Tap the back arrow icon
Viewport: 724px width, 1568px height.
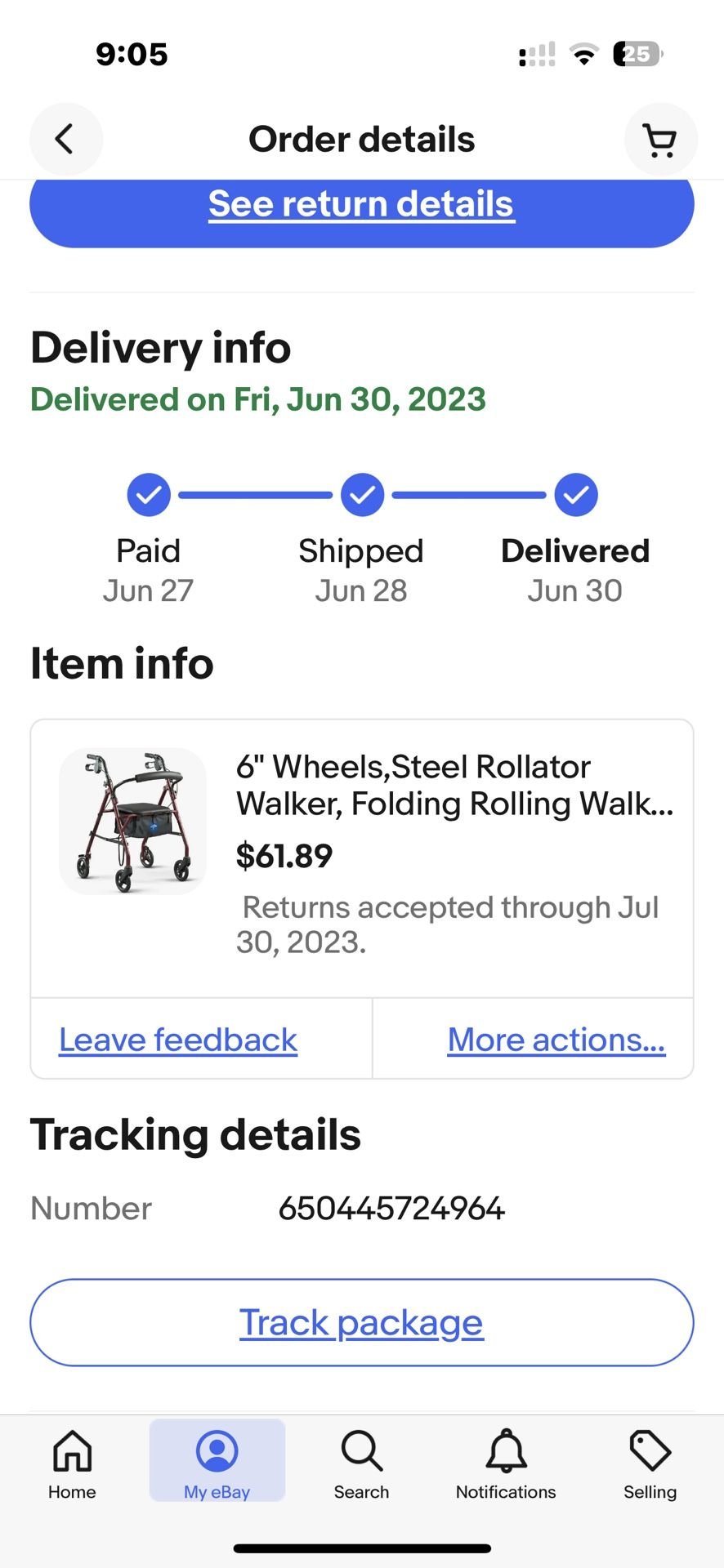point(65,139)
